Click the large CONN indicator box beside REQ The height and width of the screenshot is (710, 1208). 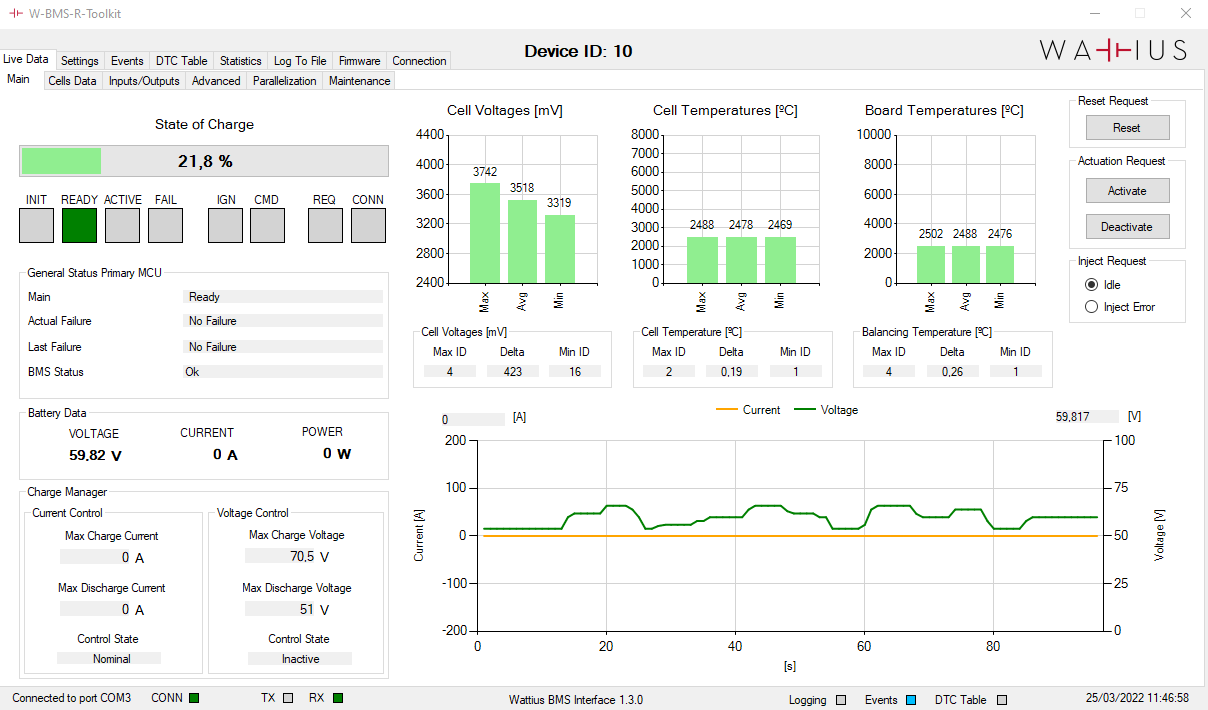tap(368, 226)
